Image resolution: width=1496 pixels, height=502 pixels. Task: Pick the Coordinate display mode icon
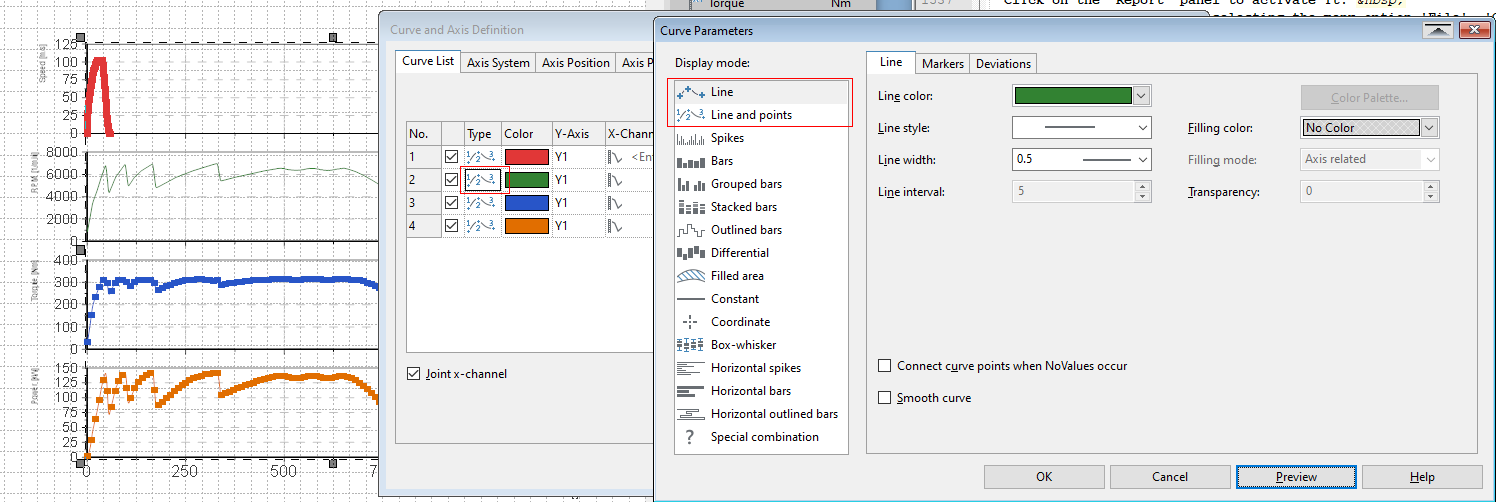click(691, 322)
